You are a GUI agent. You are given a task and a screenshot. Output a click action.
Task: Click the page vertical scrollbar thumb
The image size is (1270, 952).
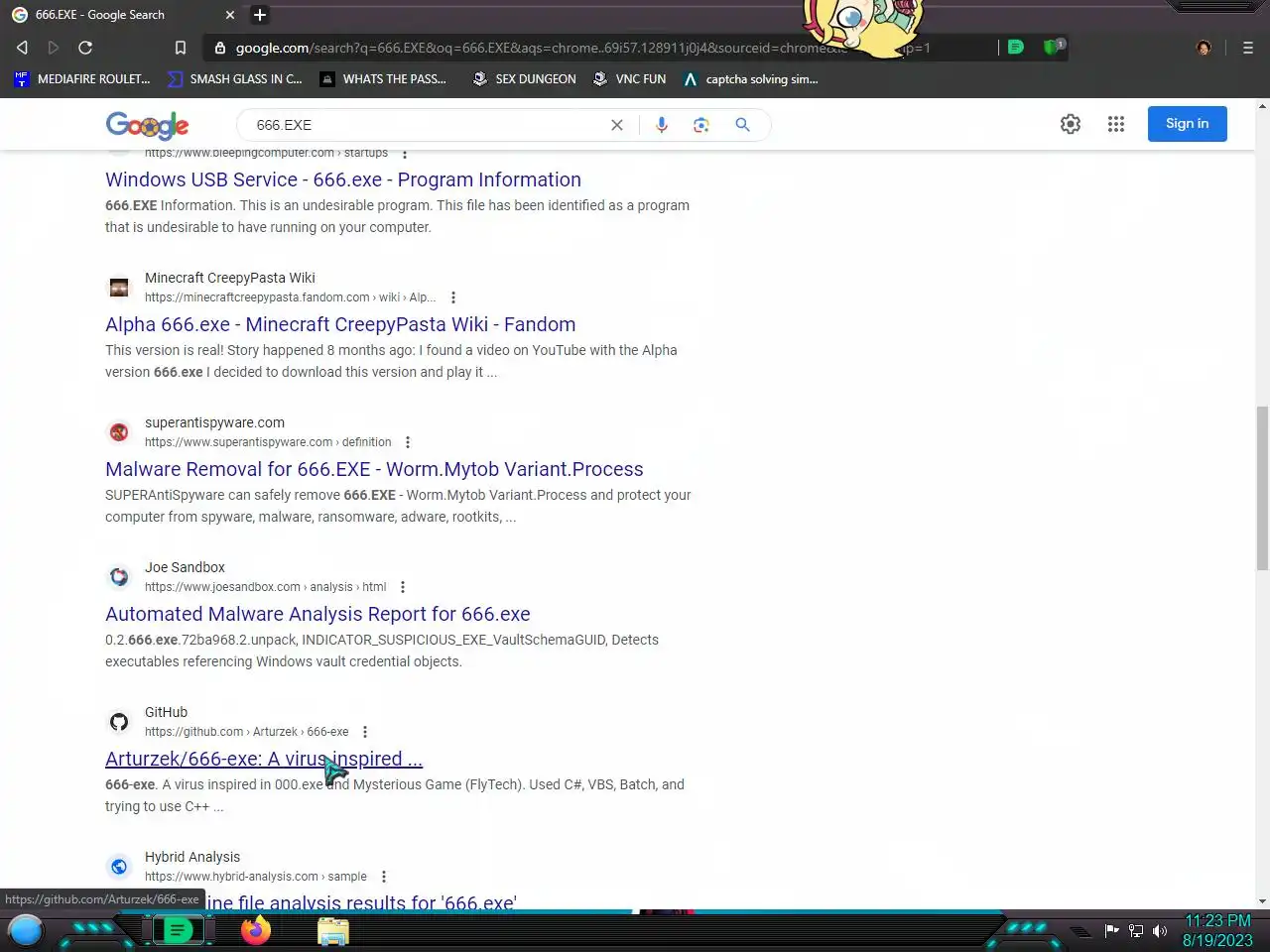coord(1262,488)
